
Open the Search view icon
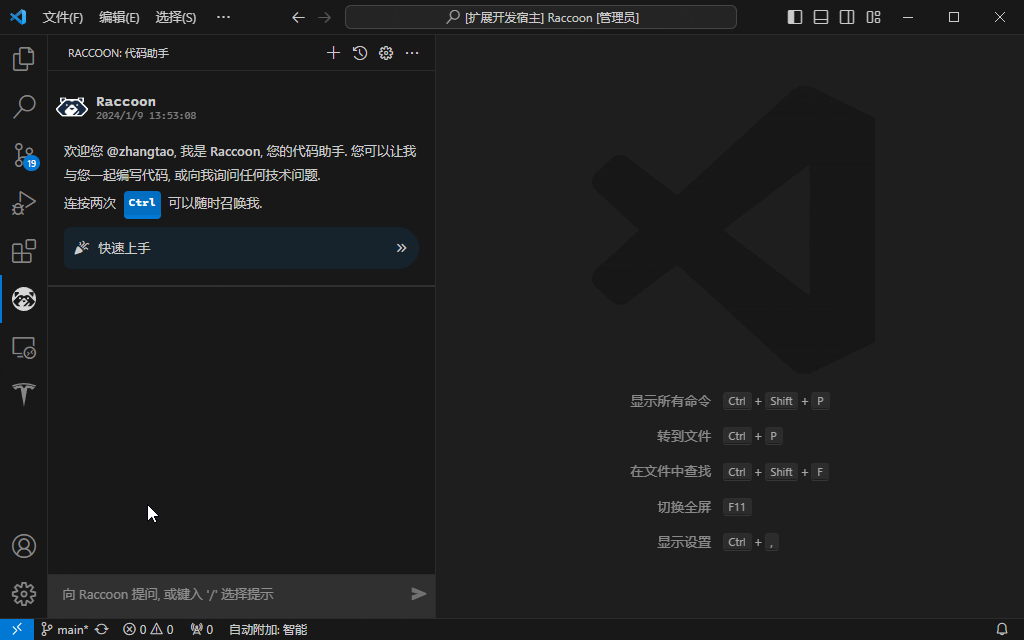(x=23, y=107)
